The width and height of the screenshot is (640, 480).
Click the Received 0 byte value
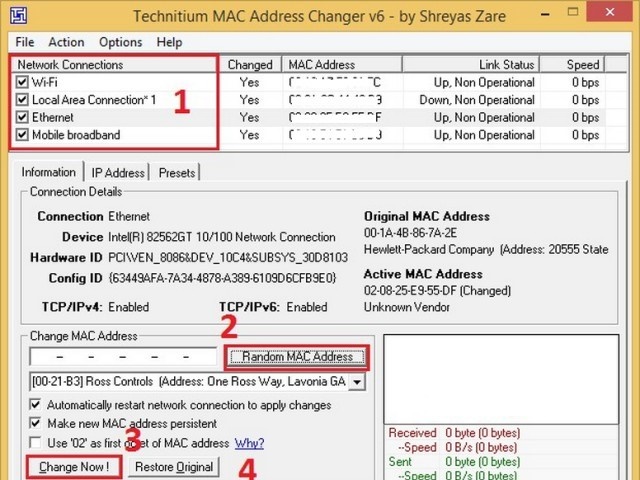482,433
